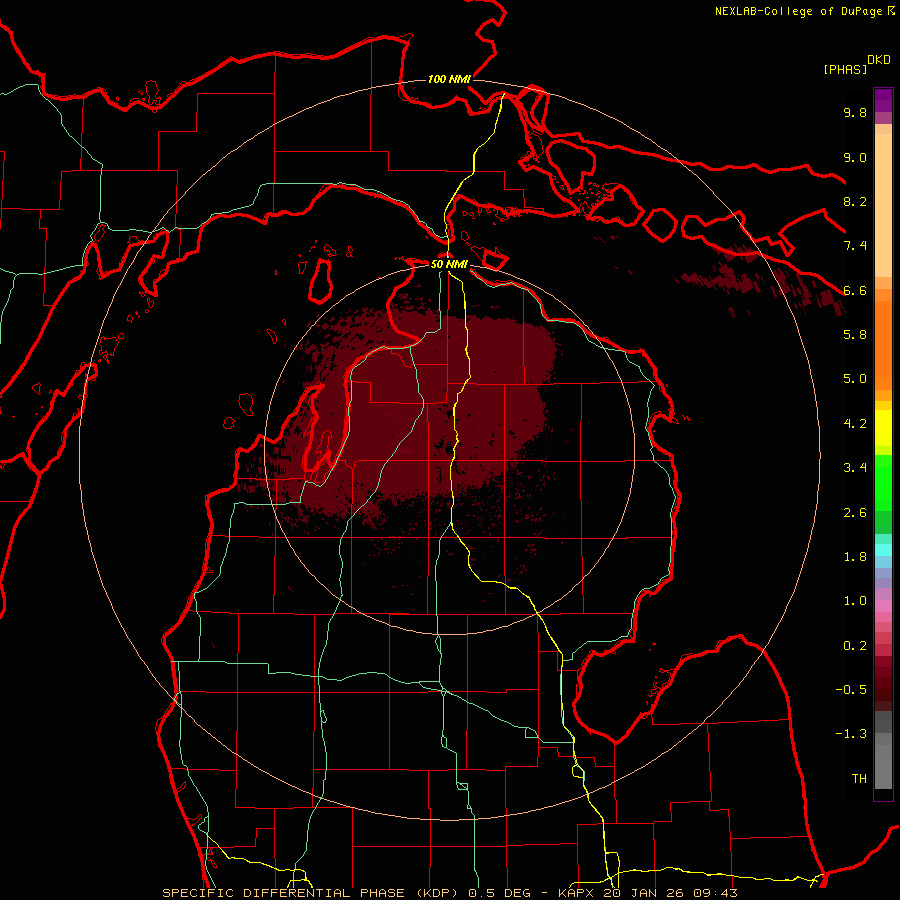Image resolution: width=900 pixels, height=900 pixels.
Task: Click the TH threshold label
Action: click(x=859, y=779)
